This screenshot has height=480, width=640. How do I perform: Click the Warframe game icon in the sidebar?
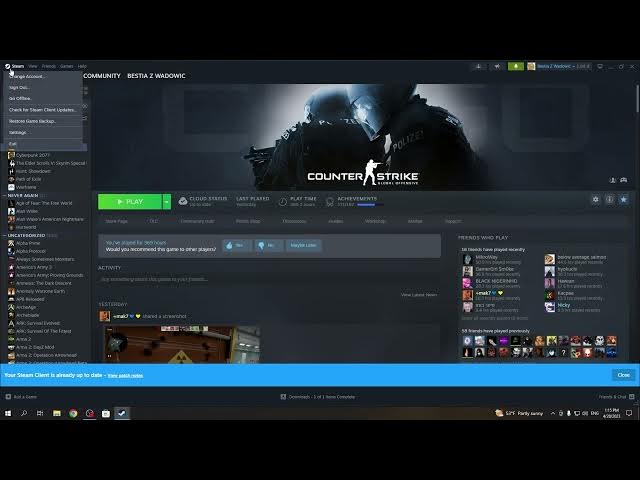point(11,187)
